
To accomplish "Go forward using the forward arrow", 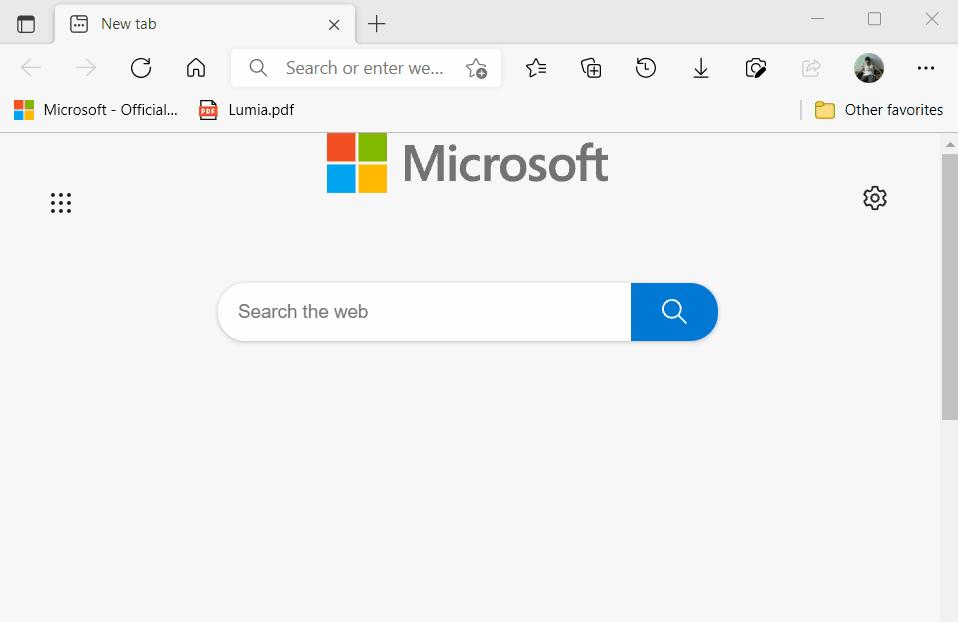I will 86,67.
